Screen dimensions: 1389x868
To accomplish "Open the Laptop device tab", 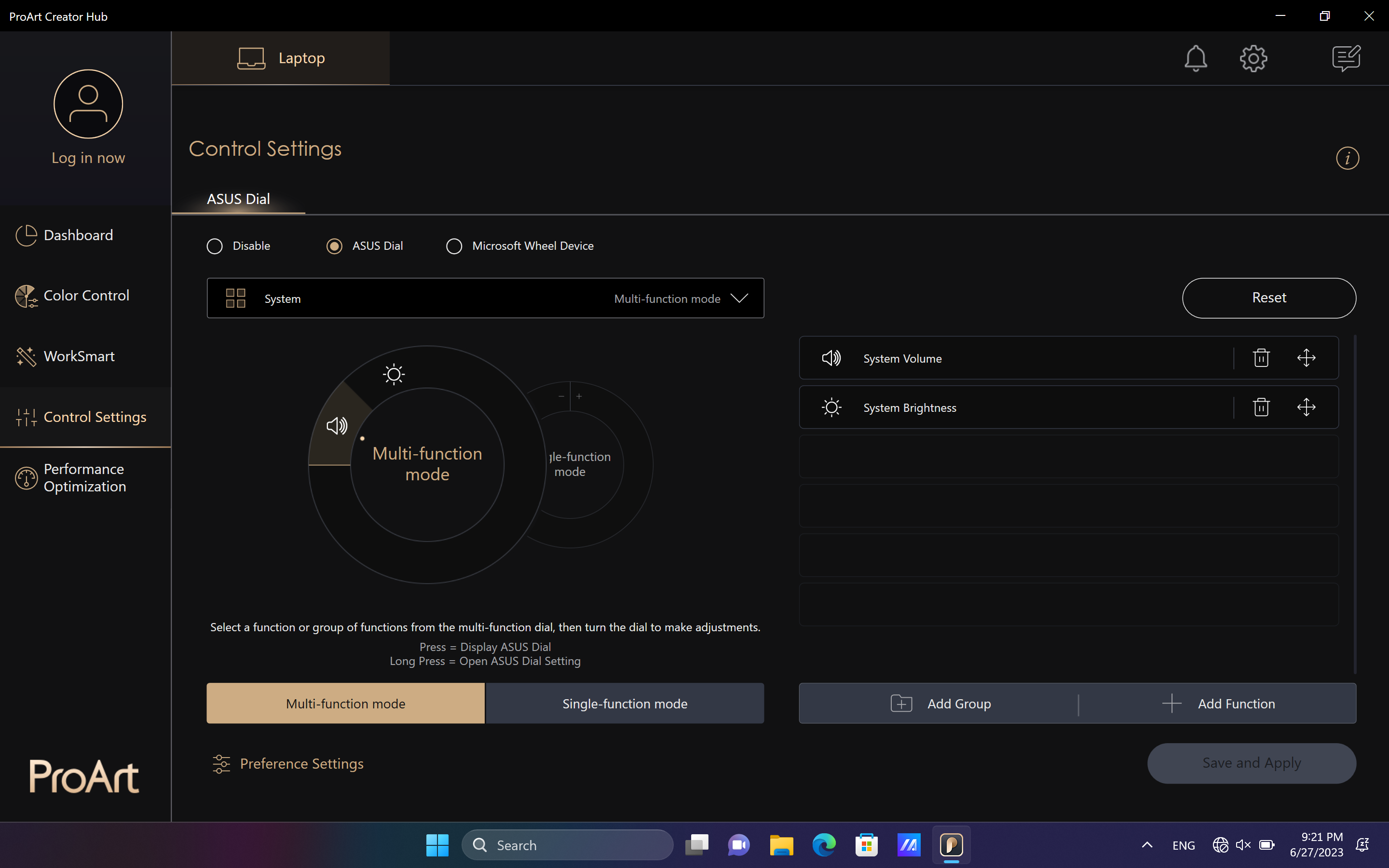I will [281, 58].
